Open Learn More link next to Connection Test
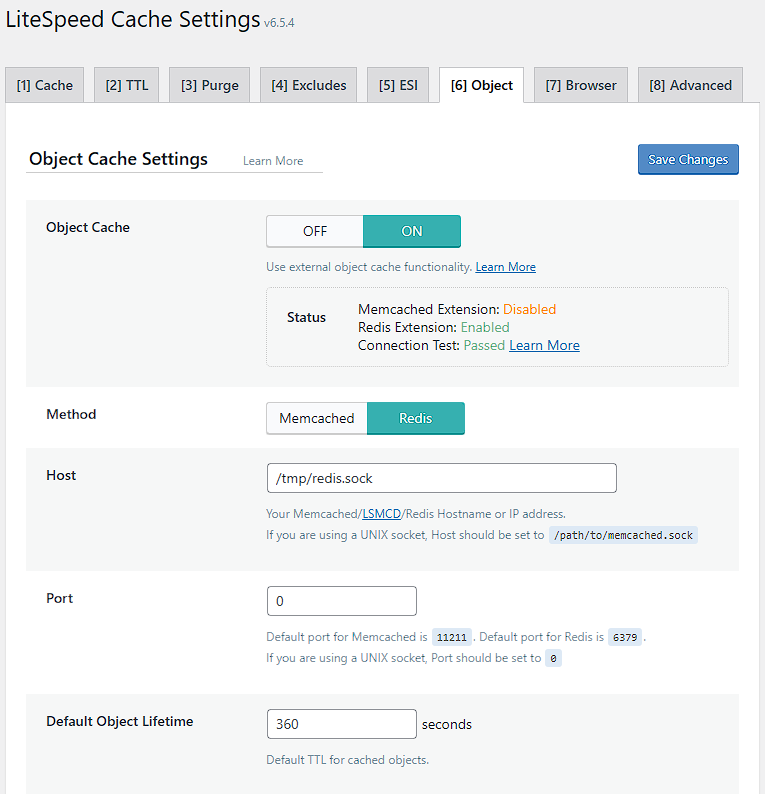 coord(544,345)
